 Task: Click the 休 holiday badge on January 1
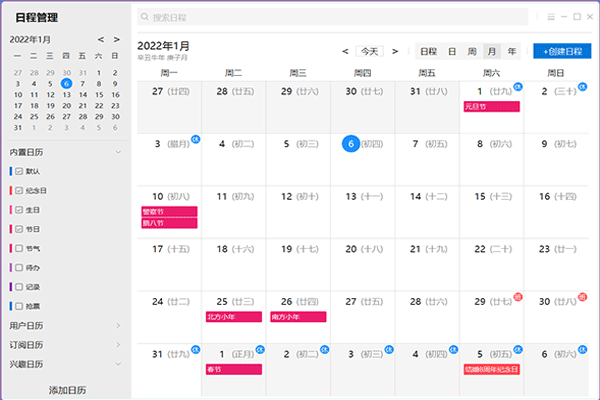pyautogui.click(x=517, y=87)
